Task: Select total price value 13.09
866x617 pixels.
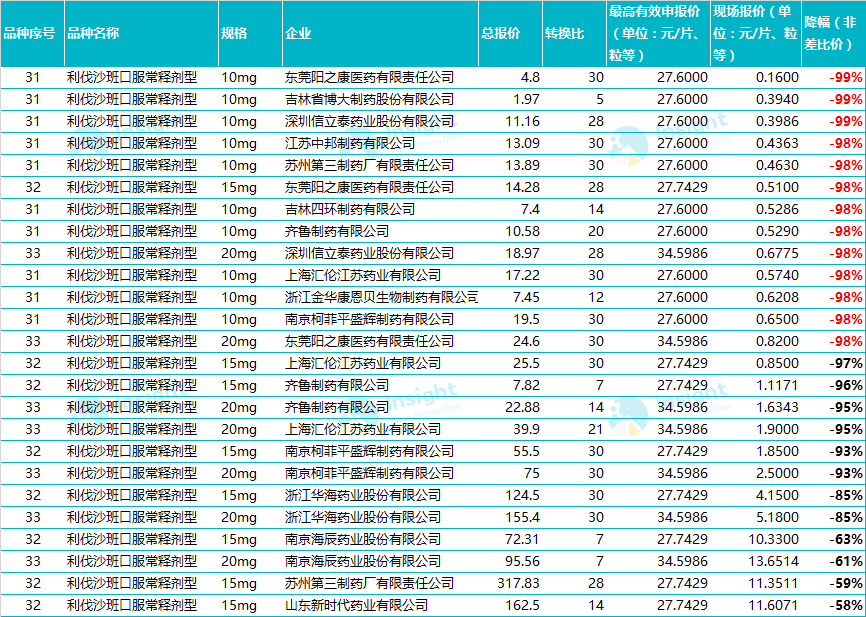Action: pyautogui.click(x=523, y=144)
